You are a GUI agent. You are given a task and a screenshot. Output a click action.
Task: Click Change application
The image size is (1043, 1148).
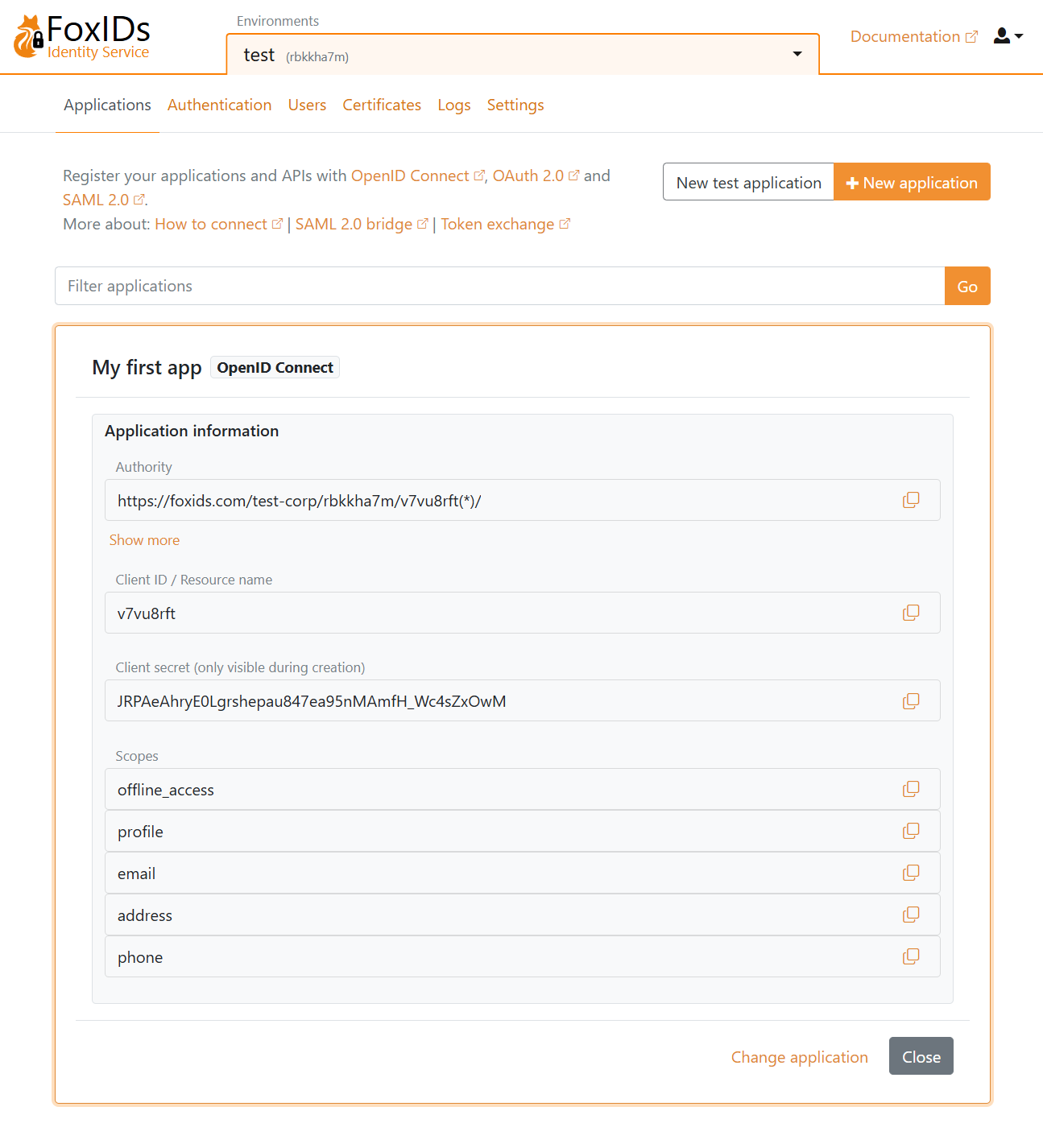pyautogui.click(x=799, y=1056)
